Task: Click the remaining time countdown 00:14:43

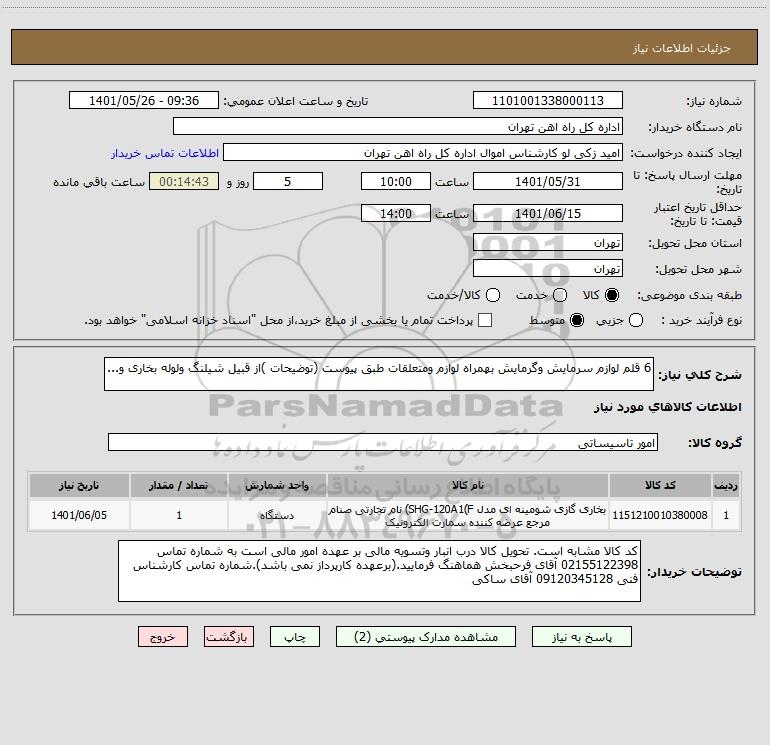Action: tap(184, 181)
